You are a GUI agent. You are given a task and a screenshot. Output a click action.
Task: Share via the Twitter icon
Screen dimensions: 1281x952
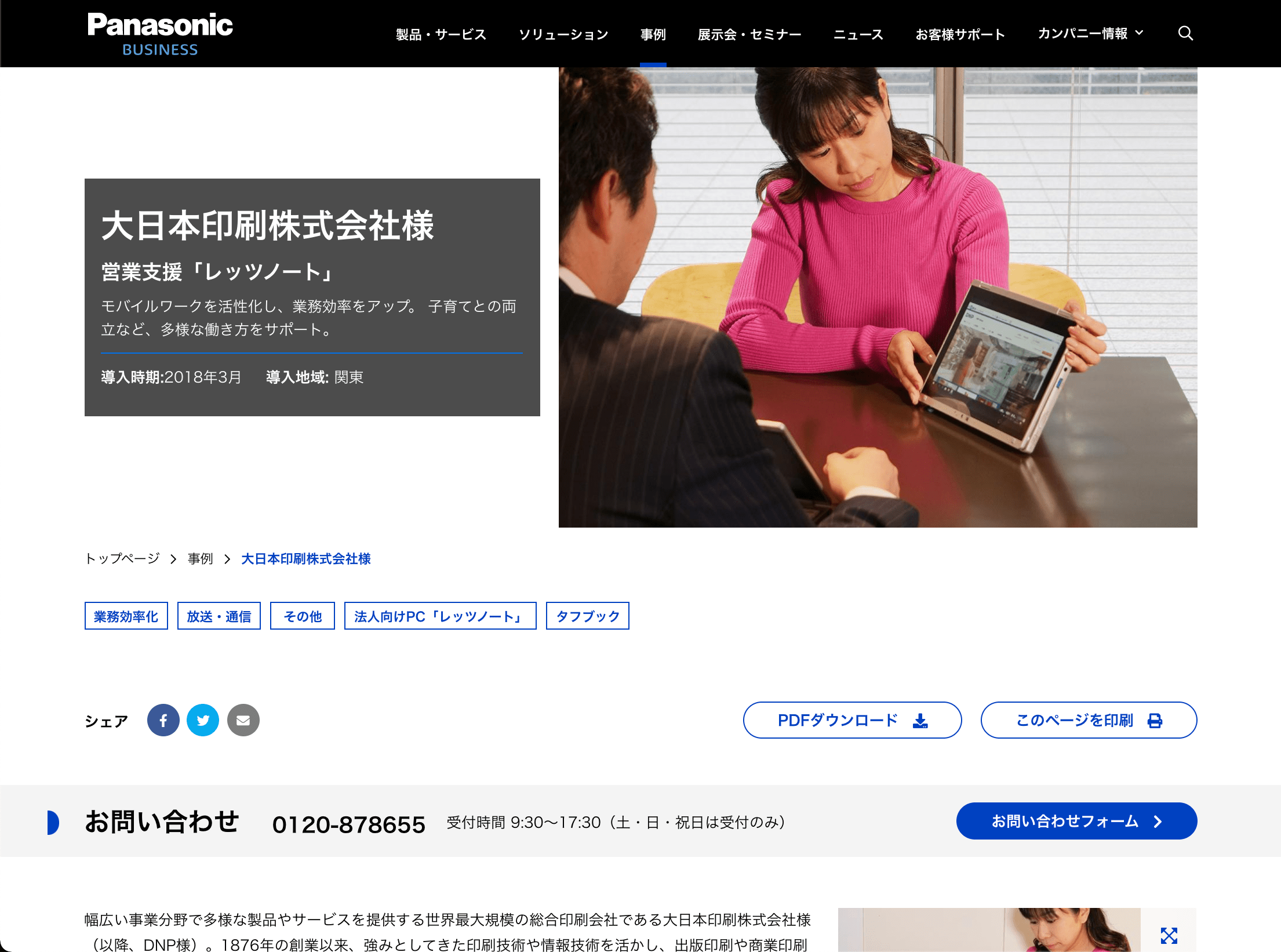pos(203,720)
